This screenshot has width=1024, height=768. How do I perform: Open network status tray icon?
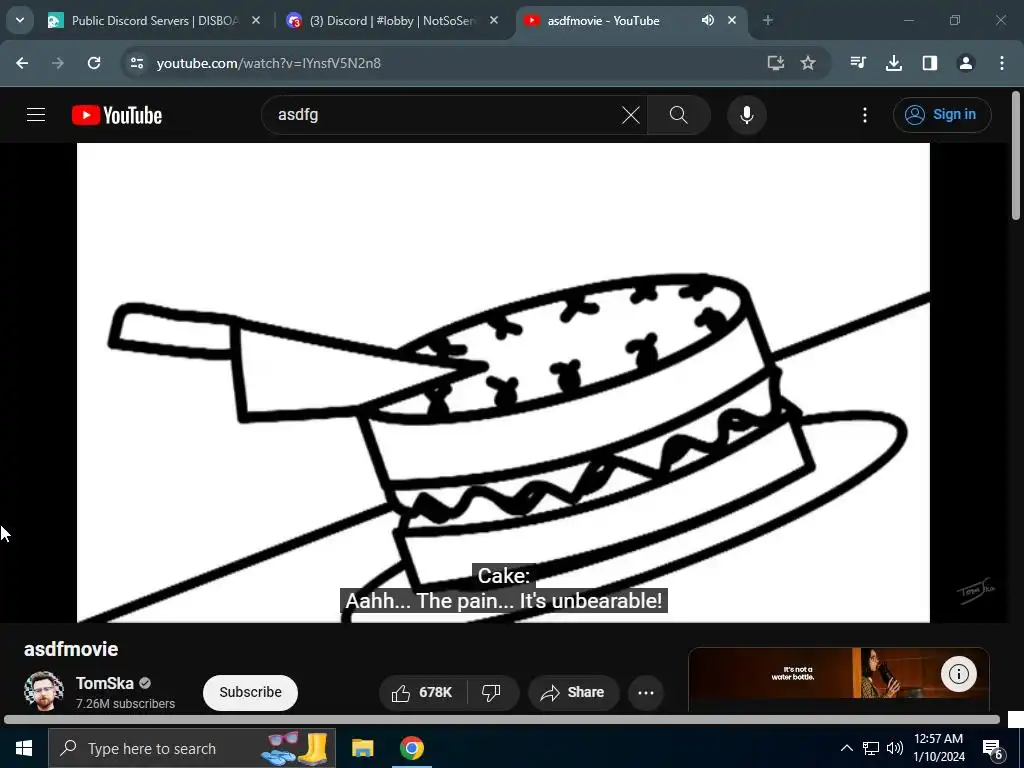coord(871,748)
